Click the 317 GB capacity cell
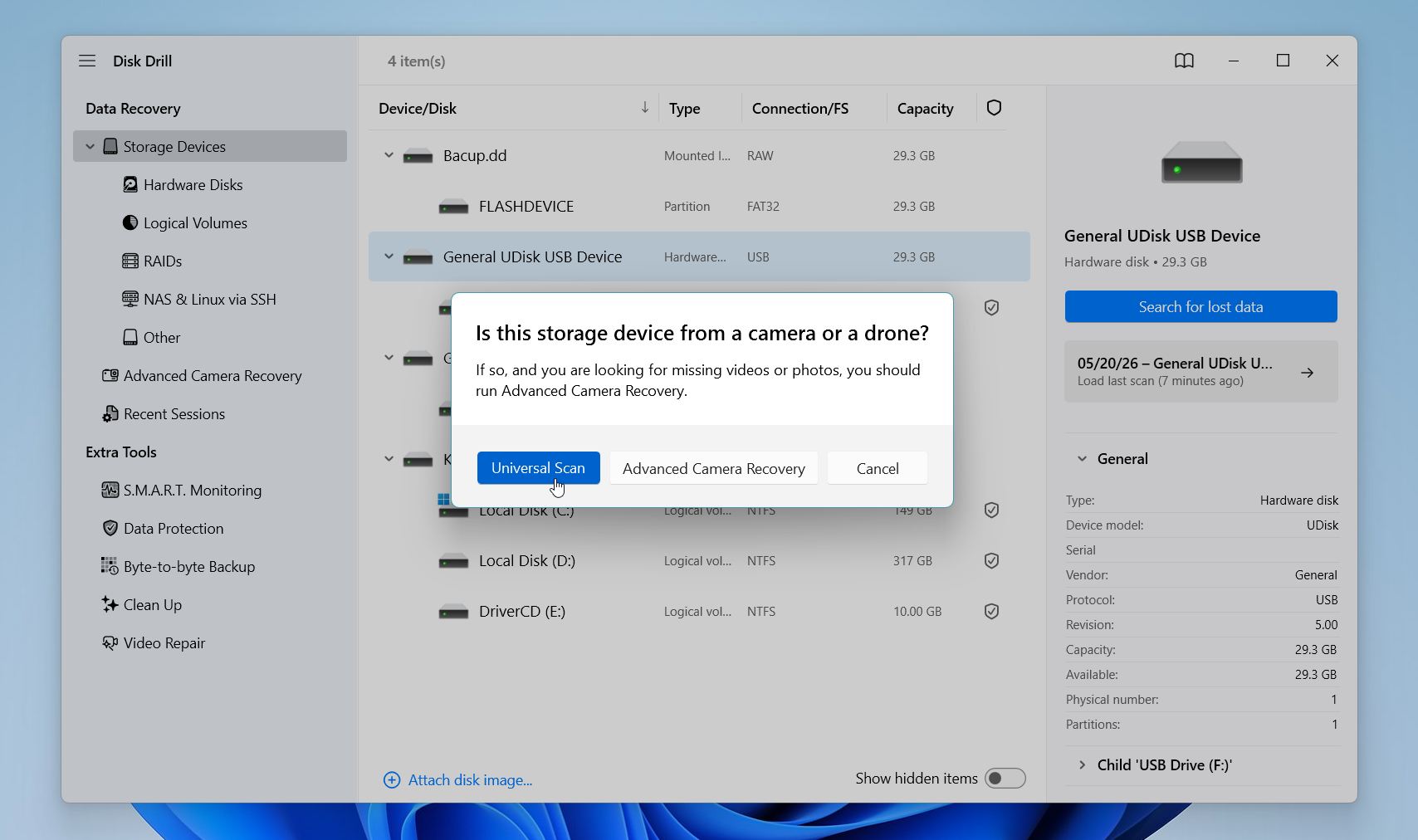 tap(912, 560)
